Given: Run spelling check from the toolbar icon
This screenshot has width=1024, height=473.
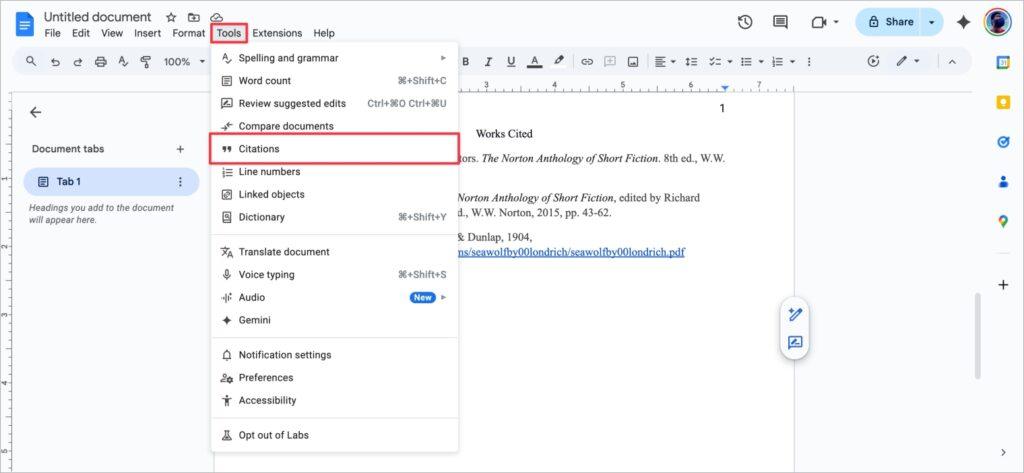Looking at the screenshot, I should (123, 61).
